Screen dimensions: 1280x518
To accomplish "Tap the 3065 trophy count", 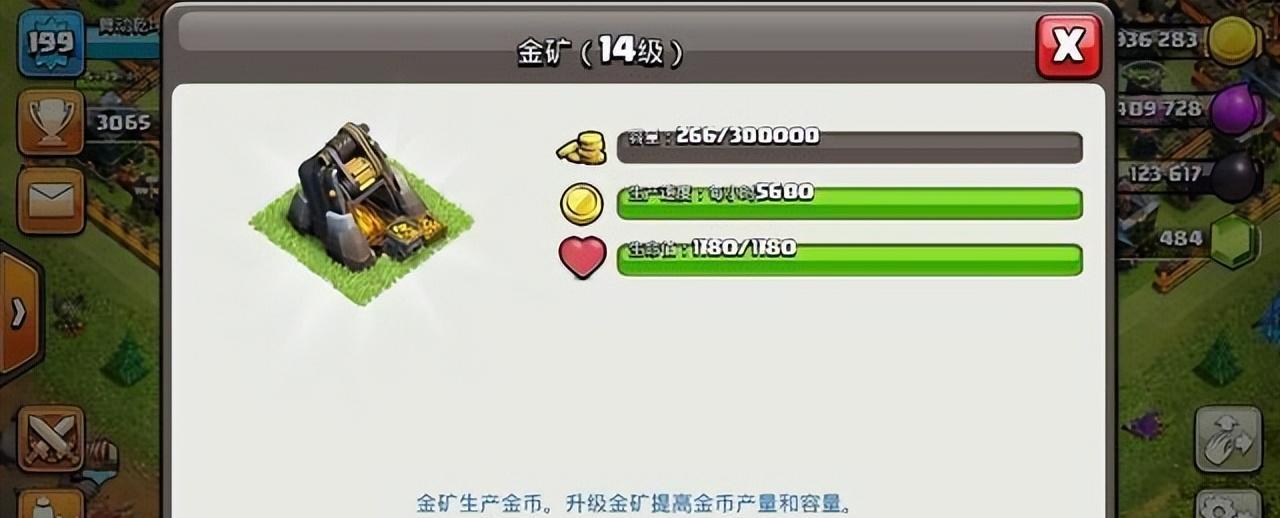I will tap(123, 123).
